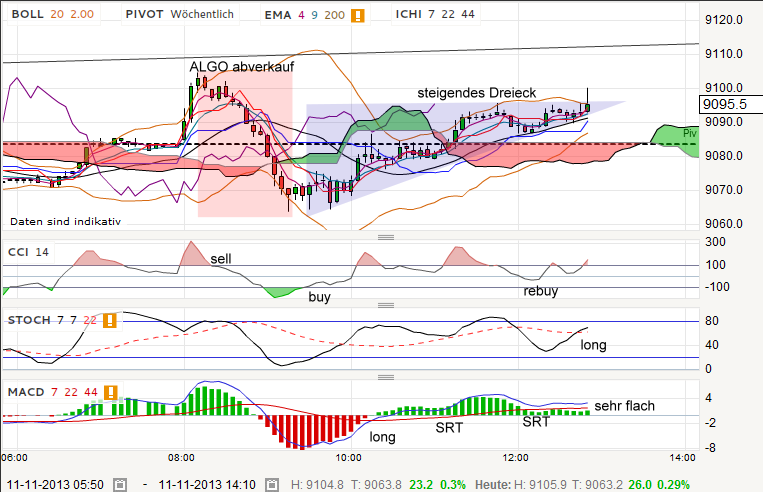The image size is (763, 492).
Task: Click the red shaded ALGO selloff rectangle
Action: tap(245, 144)
